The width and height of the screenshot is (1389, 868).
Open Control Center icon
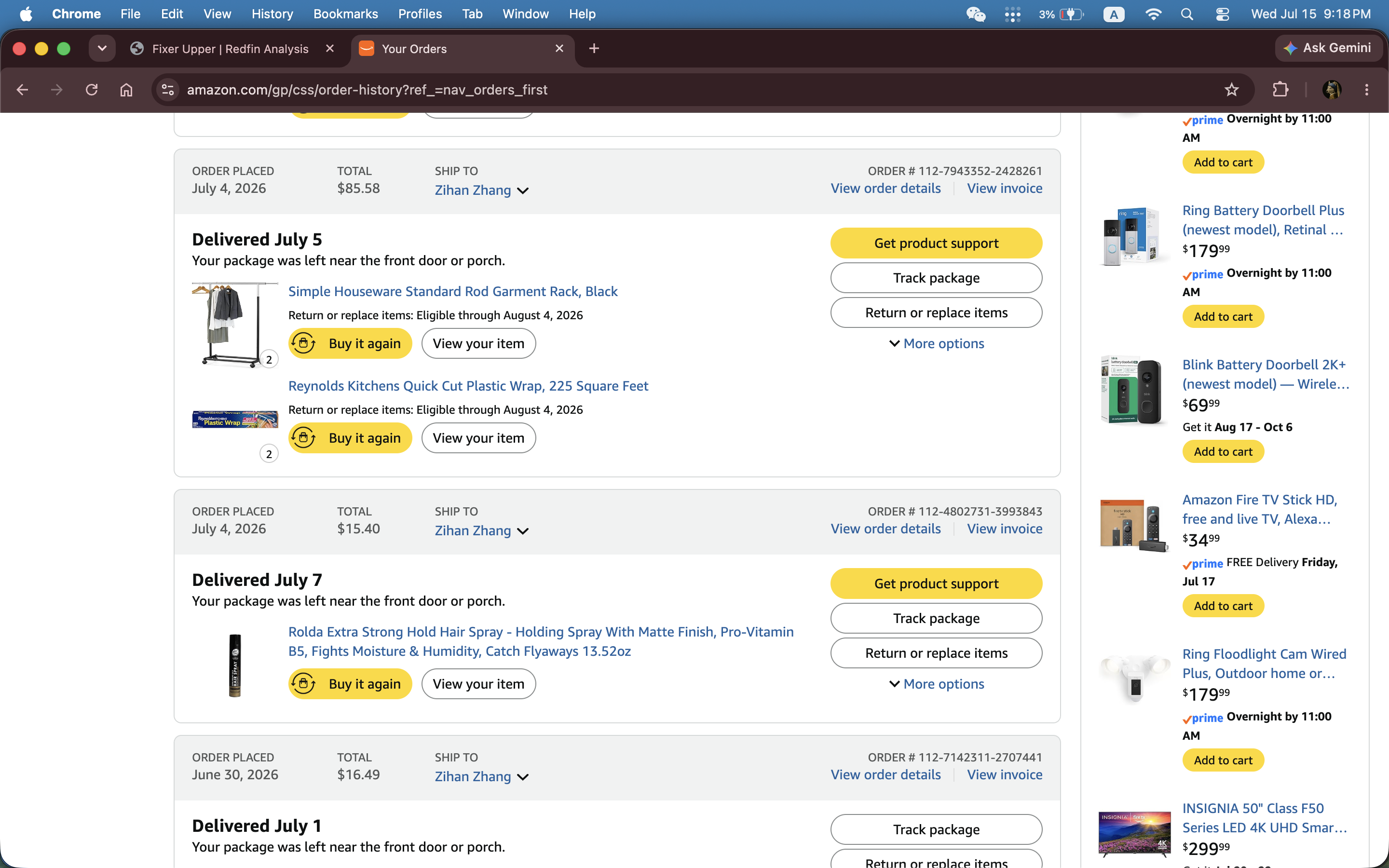1222,14
